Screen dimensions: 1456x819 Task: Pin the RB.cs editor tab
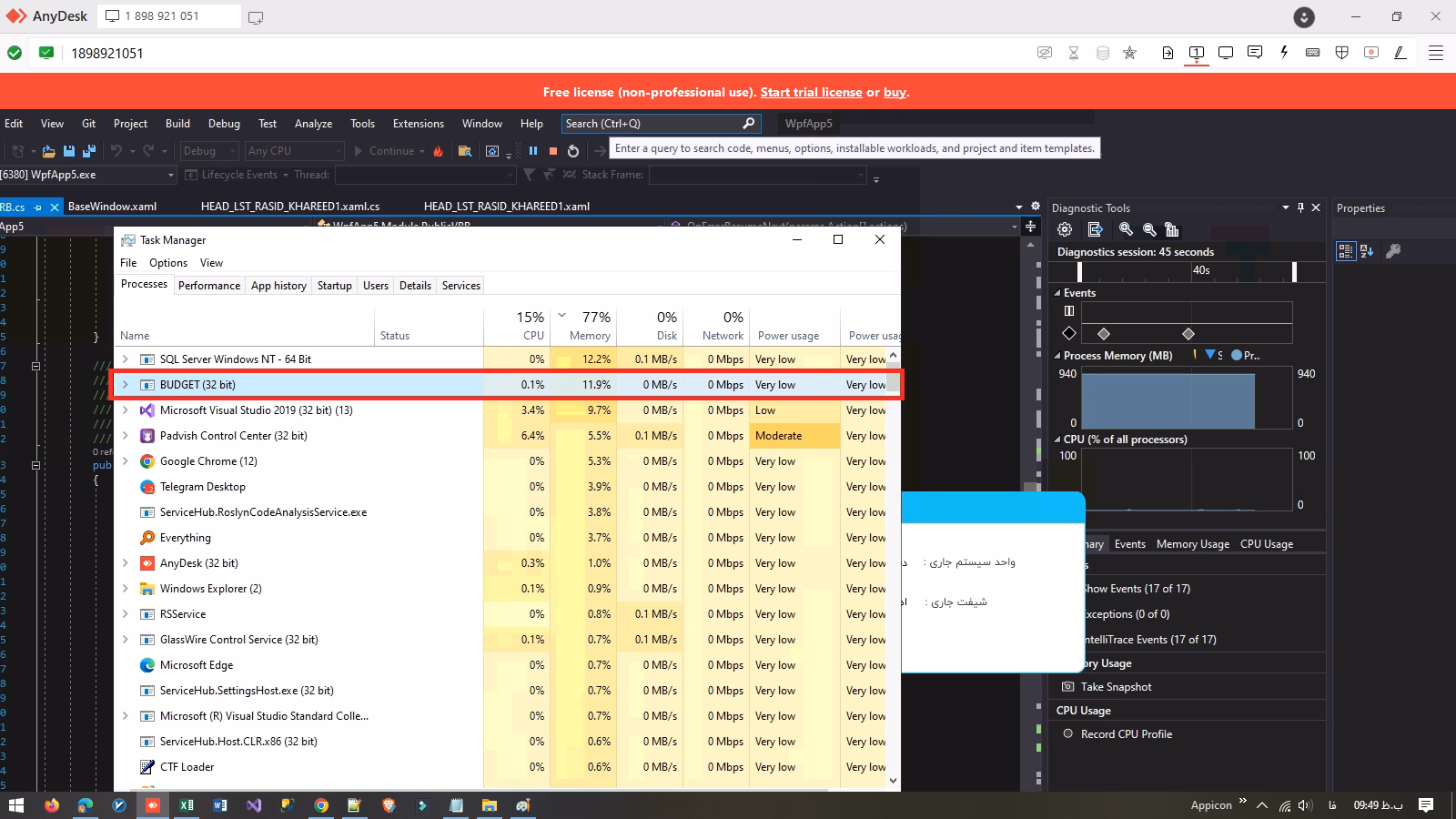coord(38,207)
